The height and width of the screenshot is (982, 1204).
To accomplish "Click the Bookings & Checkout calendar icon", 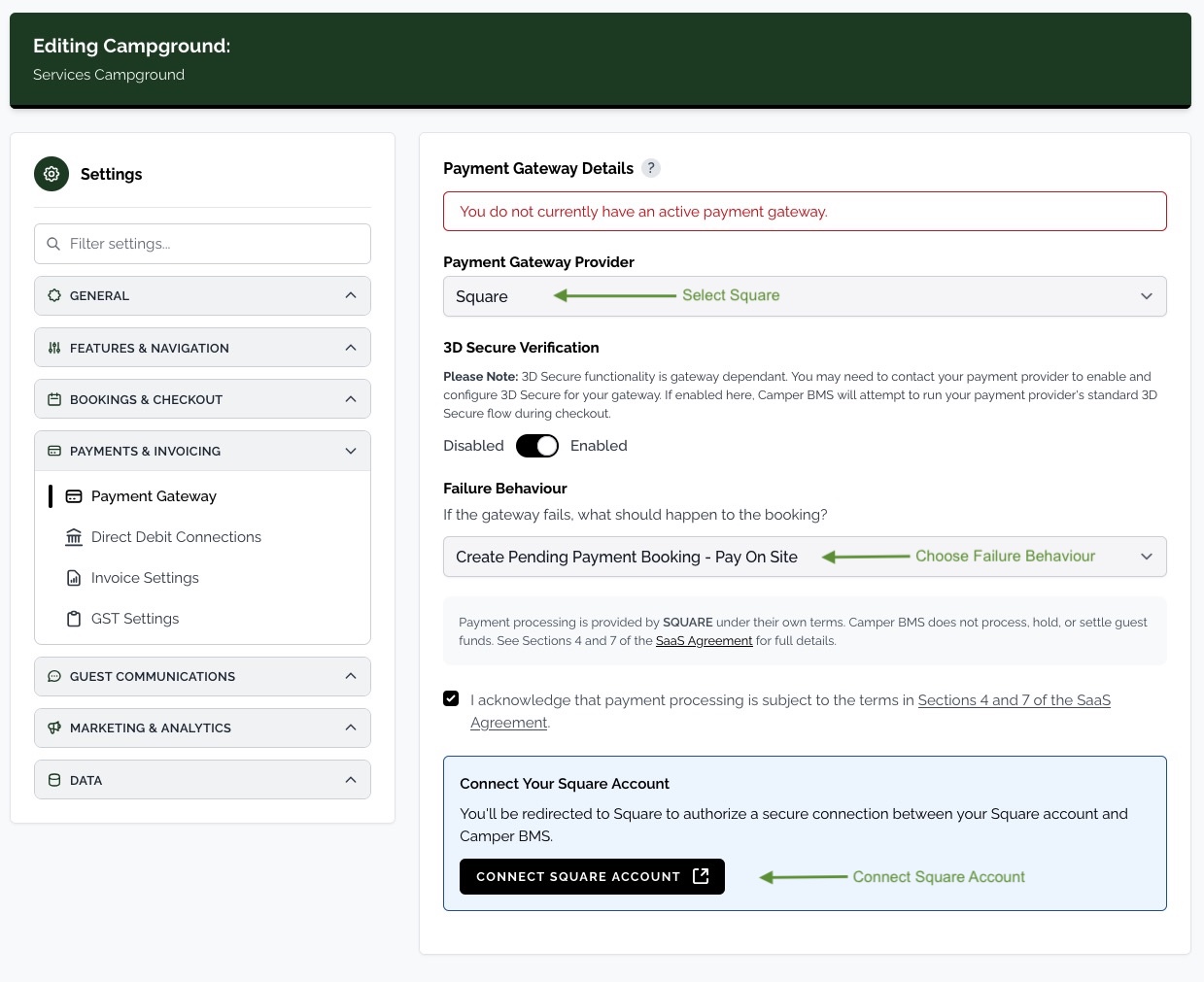I will [x=54, y=399].
